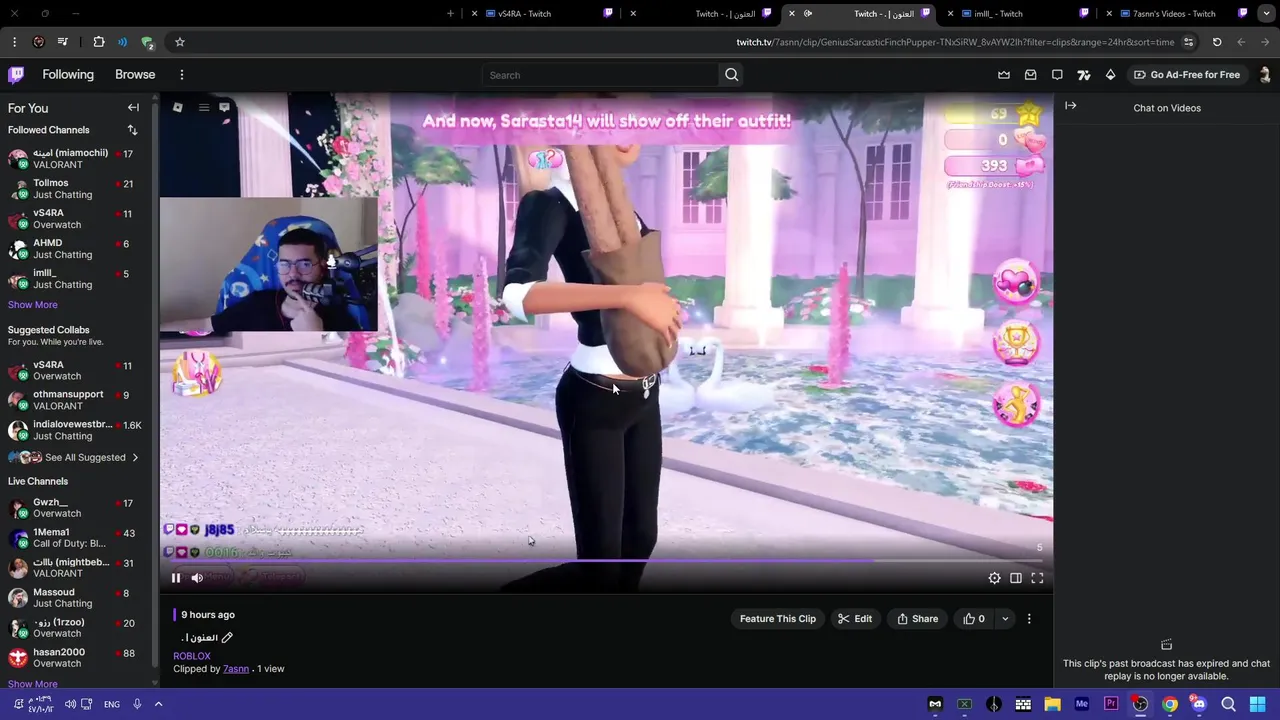
Task: Click Go Ad-Free for Free
Action: (x=1186, y=75)
